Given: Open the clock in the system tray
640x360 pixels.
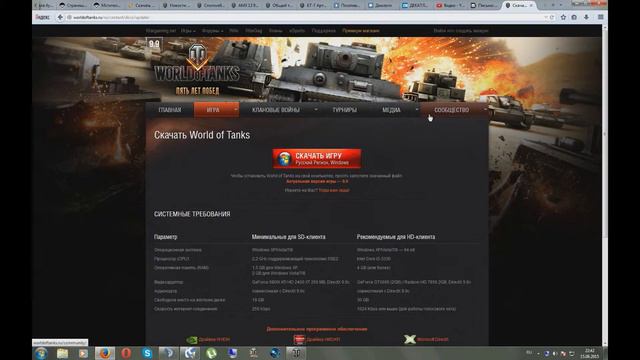Looking at the screenshot, I should click(x=590, y=353).
